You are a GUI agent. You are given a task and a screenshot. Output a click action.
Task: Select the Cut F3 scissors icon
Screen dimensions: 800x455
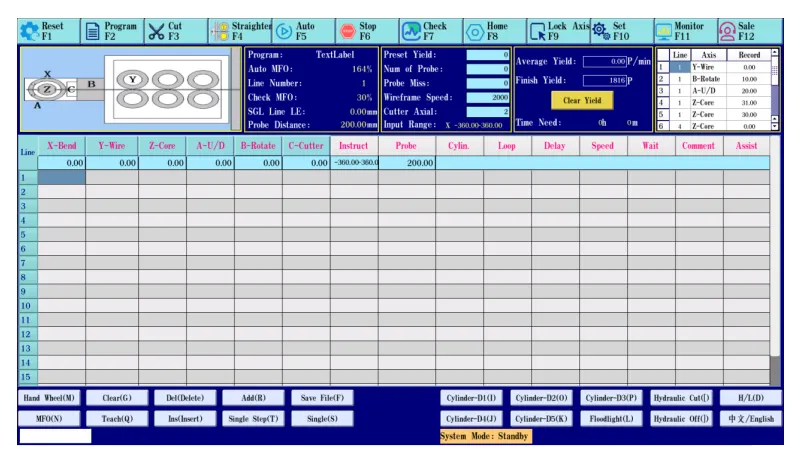pos(156,32)
